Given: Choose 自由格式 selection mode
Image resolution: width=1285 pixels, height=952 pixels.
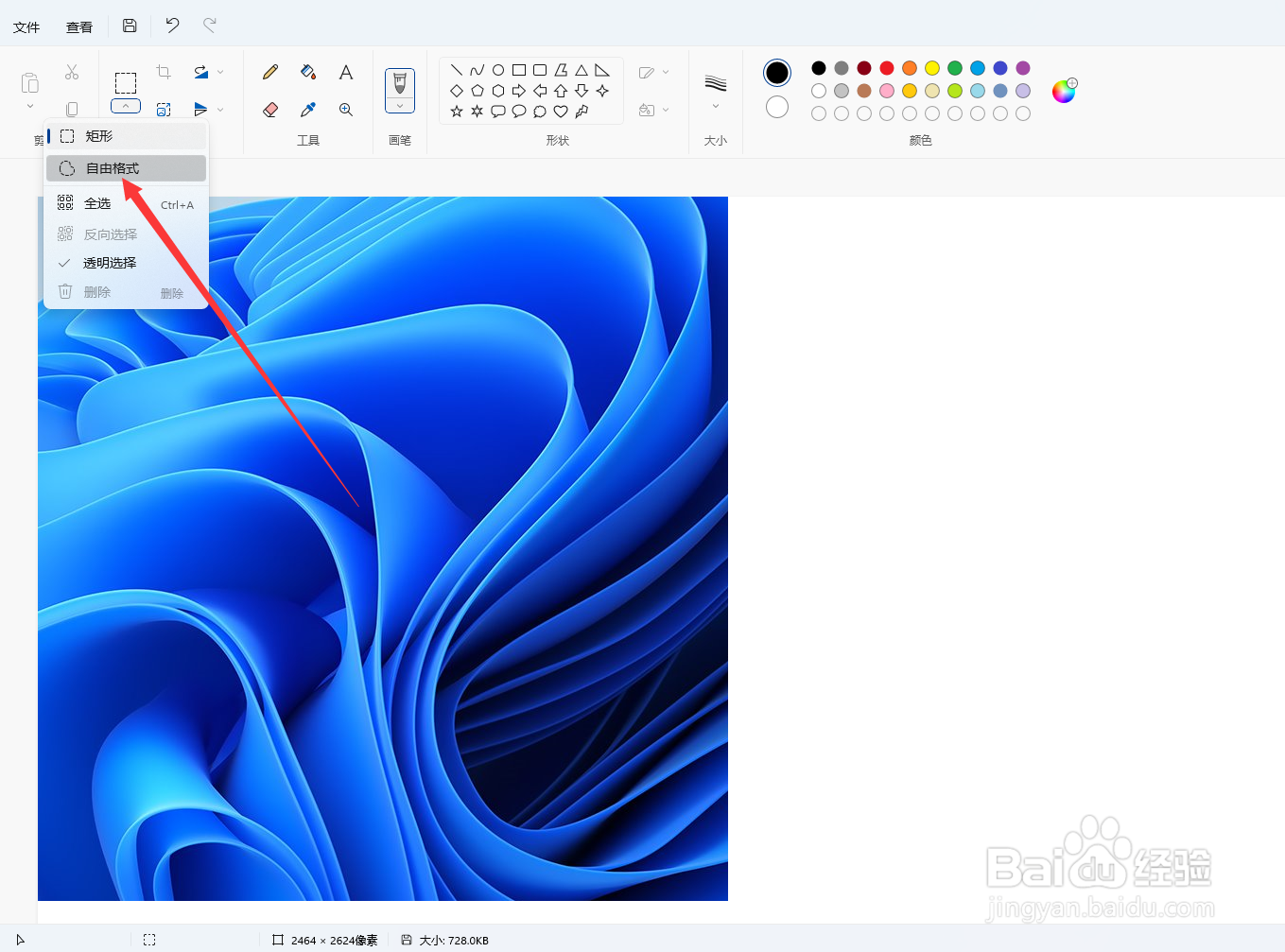Looking at the screenshot, I should pyautogui.click(x=126, y=168).
